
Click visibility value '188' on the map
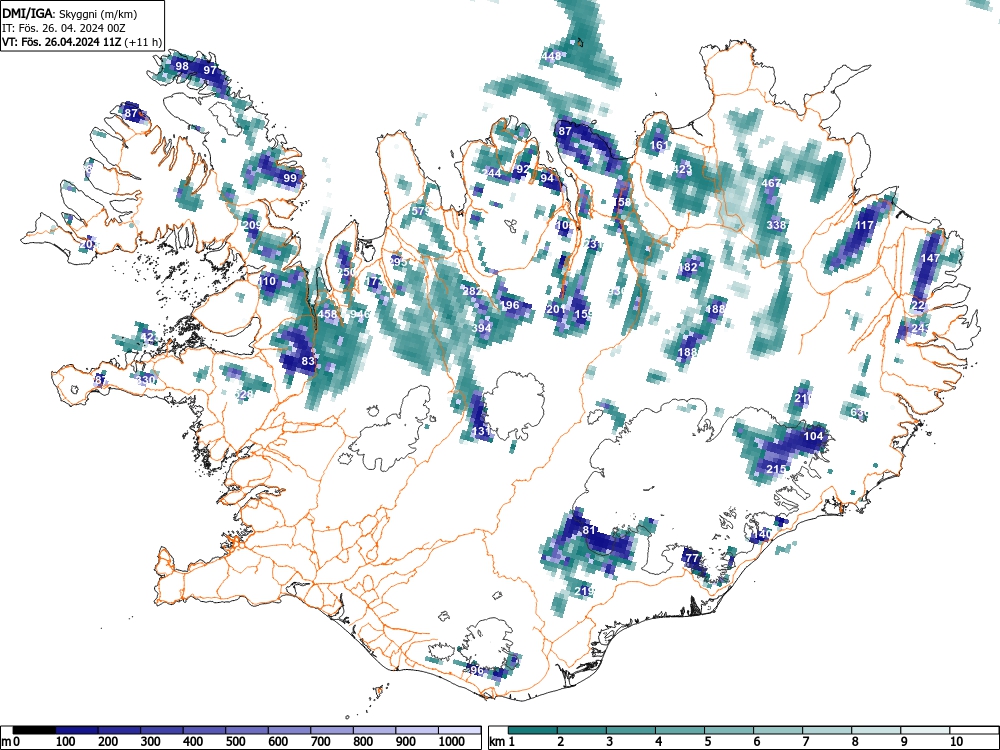pos(687,352)
